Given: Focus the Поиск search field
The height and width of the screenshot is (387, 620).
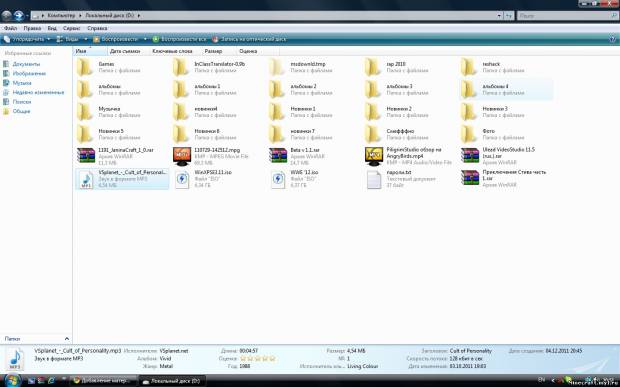Looking at the screenshot, I should pyautogui.click(x=568, y=16).
